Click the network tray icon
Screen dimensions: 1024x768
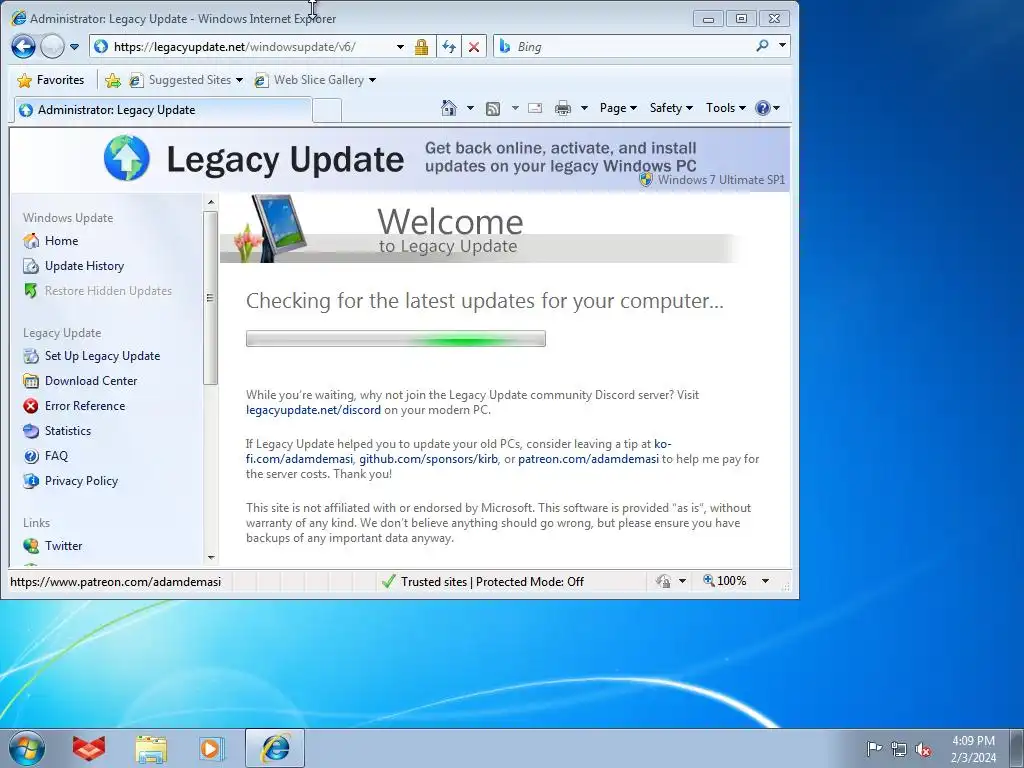[x=899, y=749]
